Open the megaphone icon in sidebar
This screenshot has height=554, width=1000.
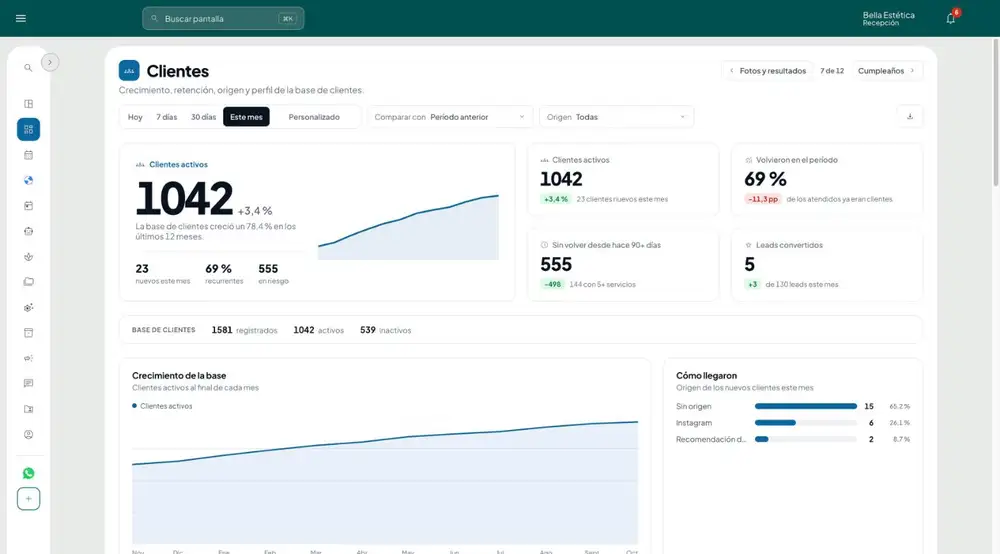28,358
